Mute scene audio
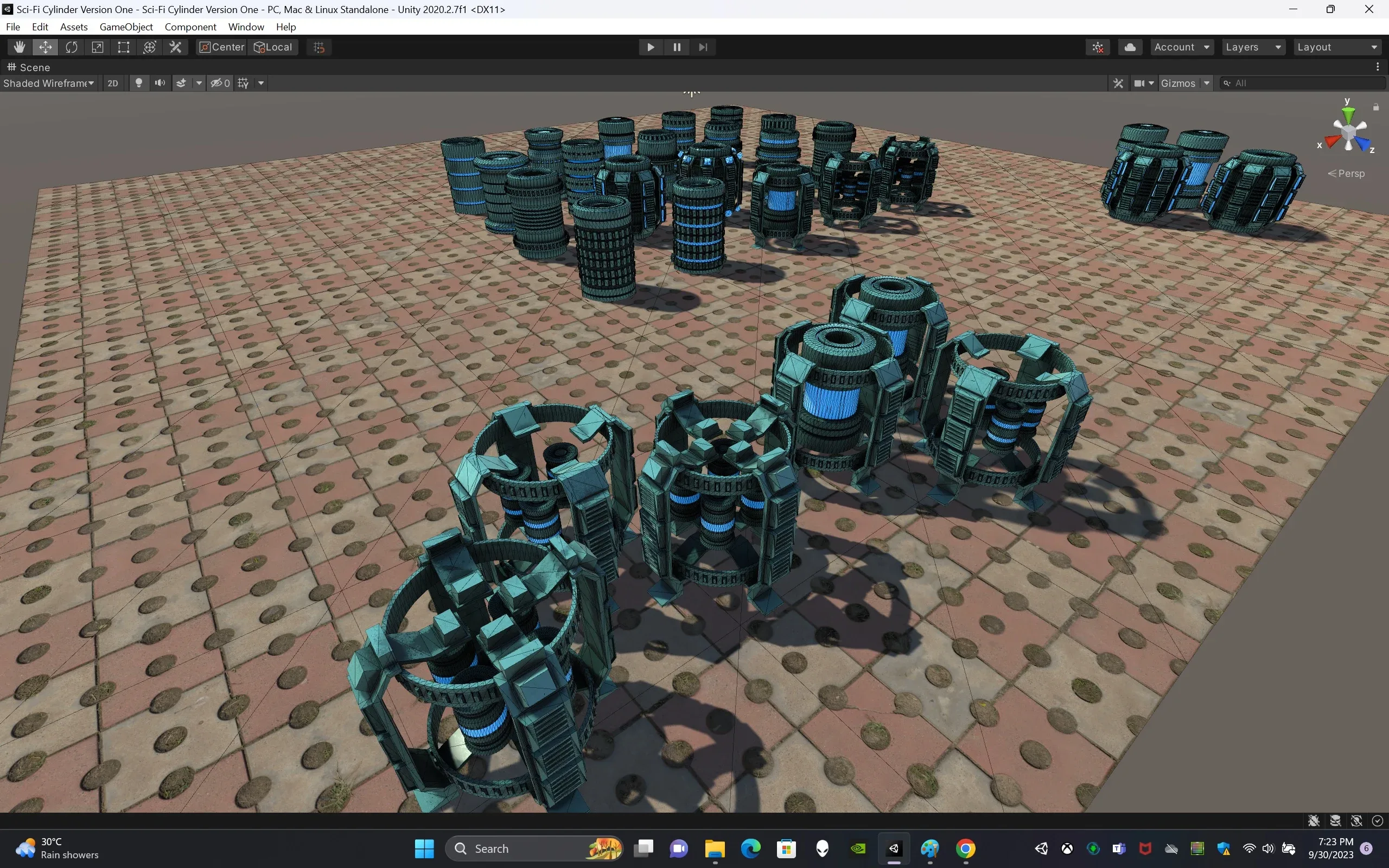1389x868 pixels. [160, 82]
